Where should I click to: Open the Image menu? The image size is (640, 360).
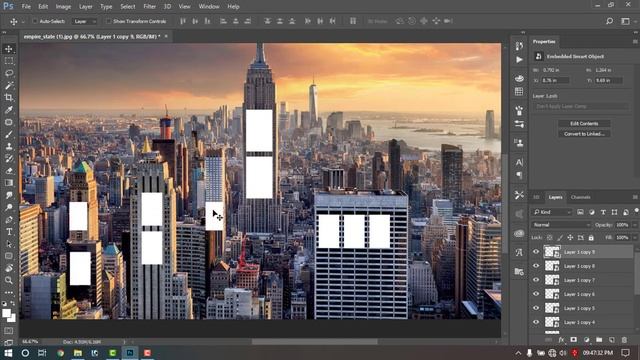click(x=63, y=7)
